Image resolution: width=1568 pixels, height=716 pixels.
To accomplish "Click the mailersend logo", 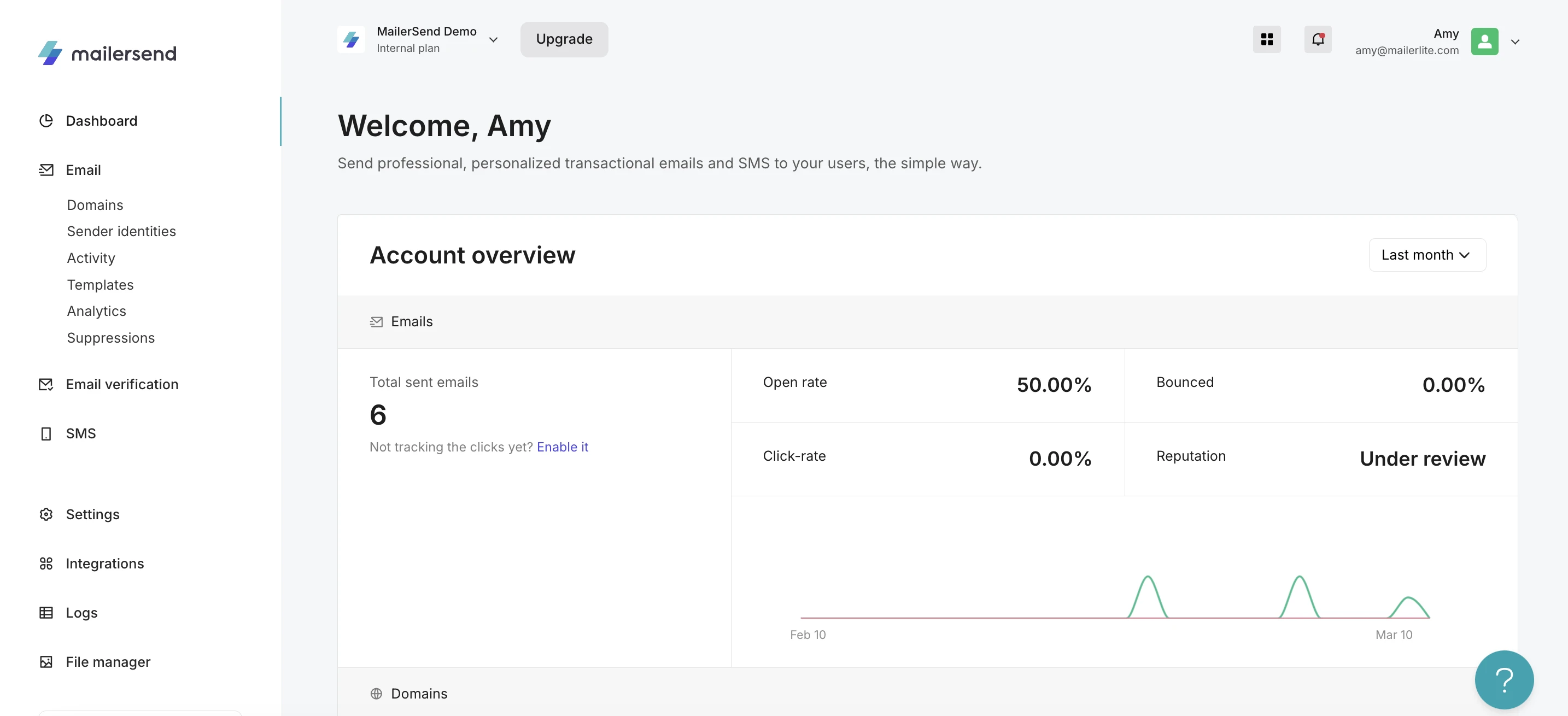I will point(107,54).
